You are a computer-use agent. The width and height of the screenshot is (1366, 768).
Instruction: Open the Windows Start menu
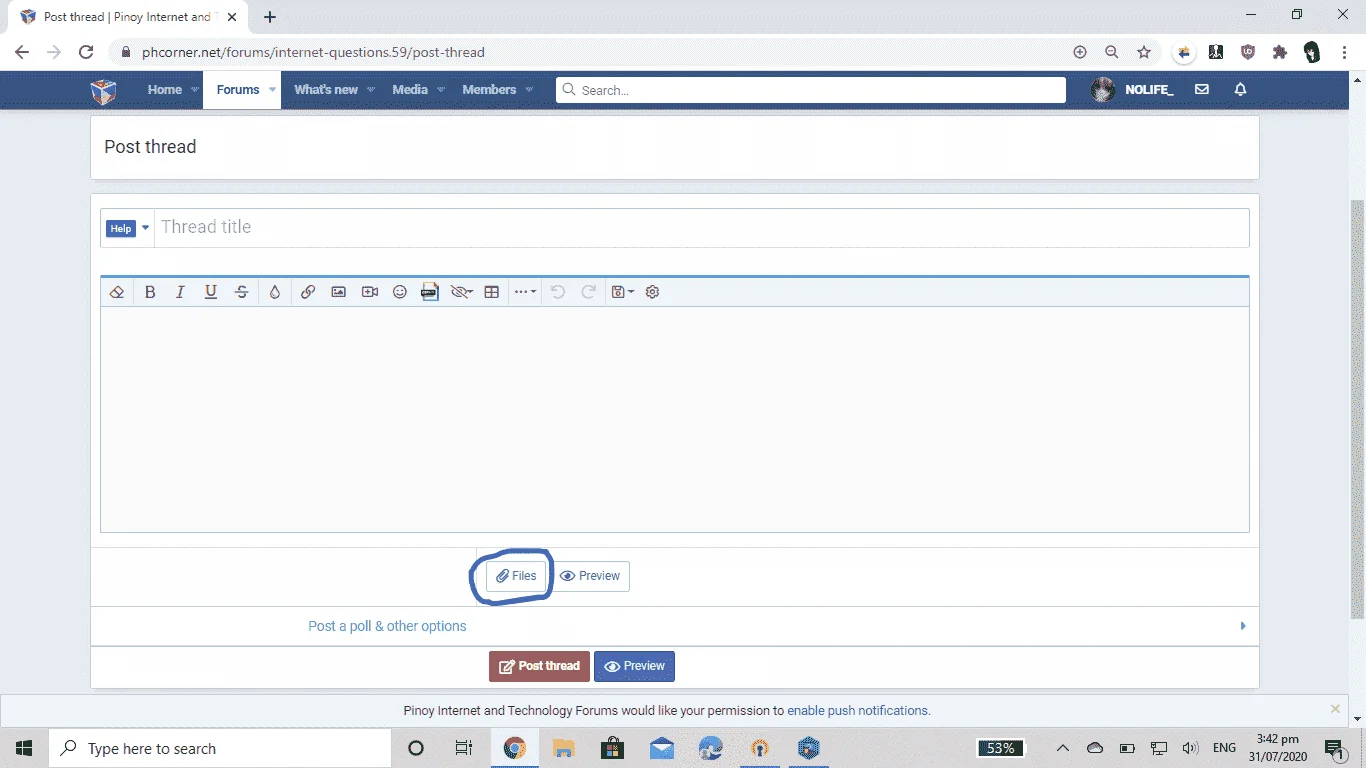(x=24, y=748)
